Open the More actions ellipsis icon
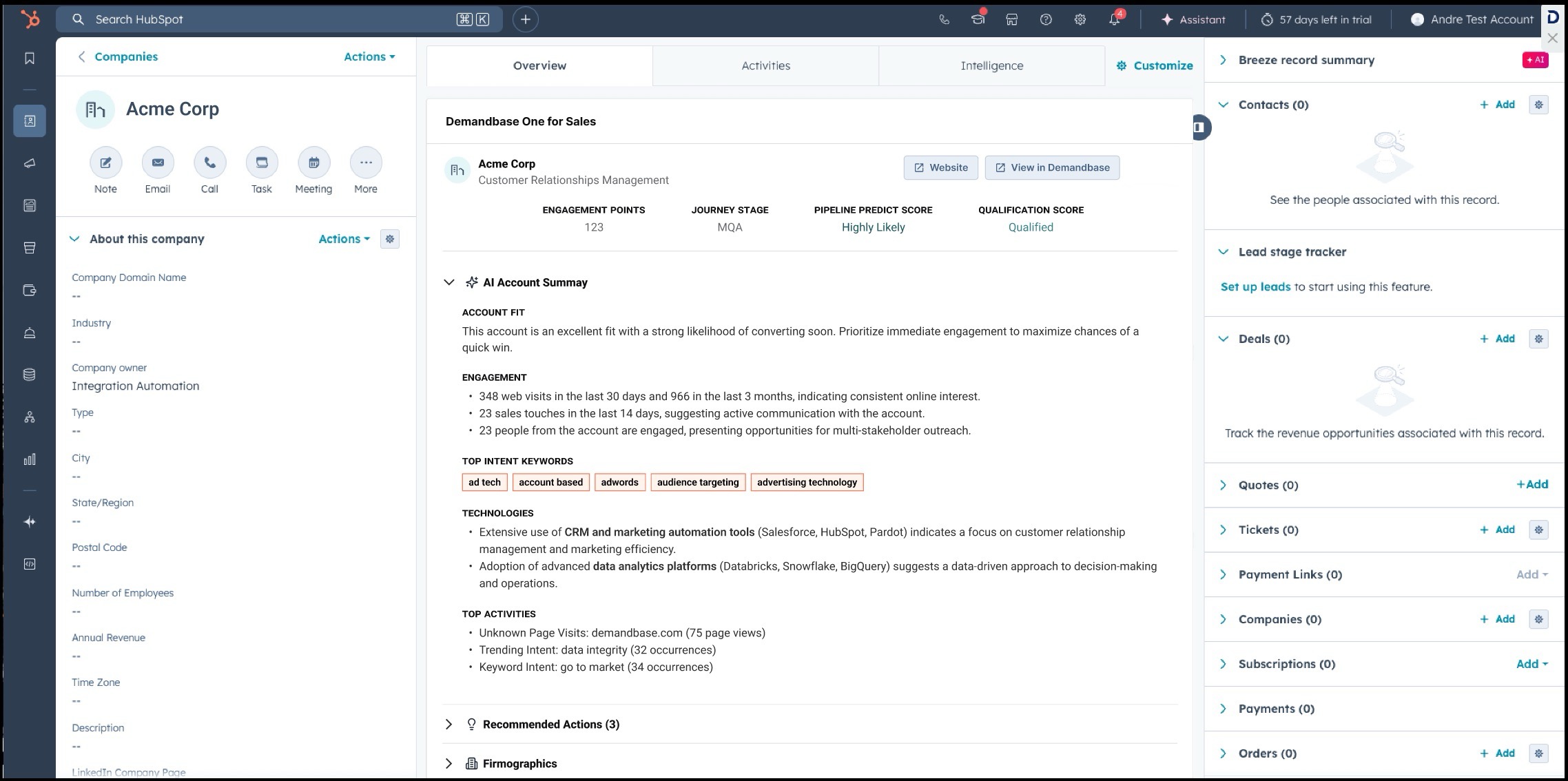 (366, 163)
